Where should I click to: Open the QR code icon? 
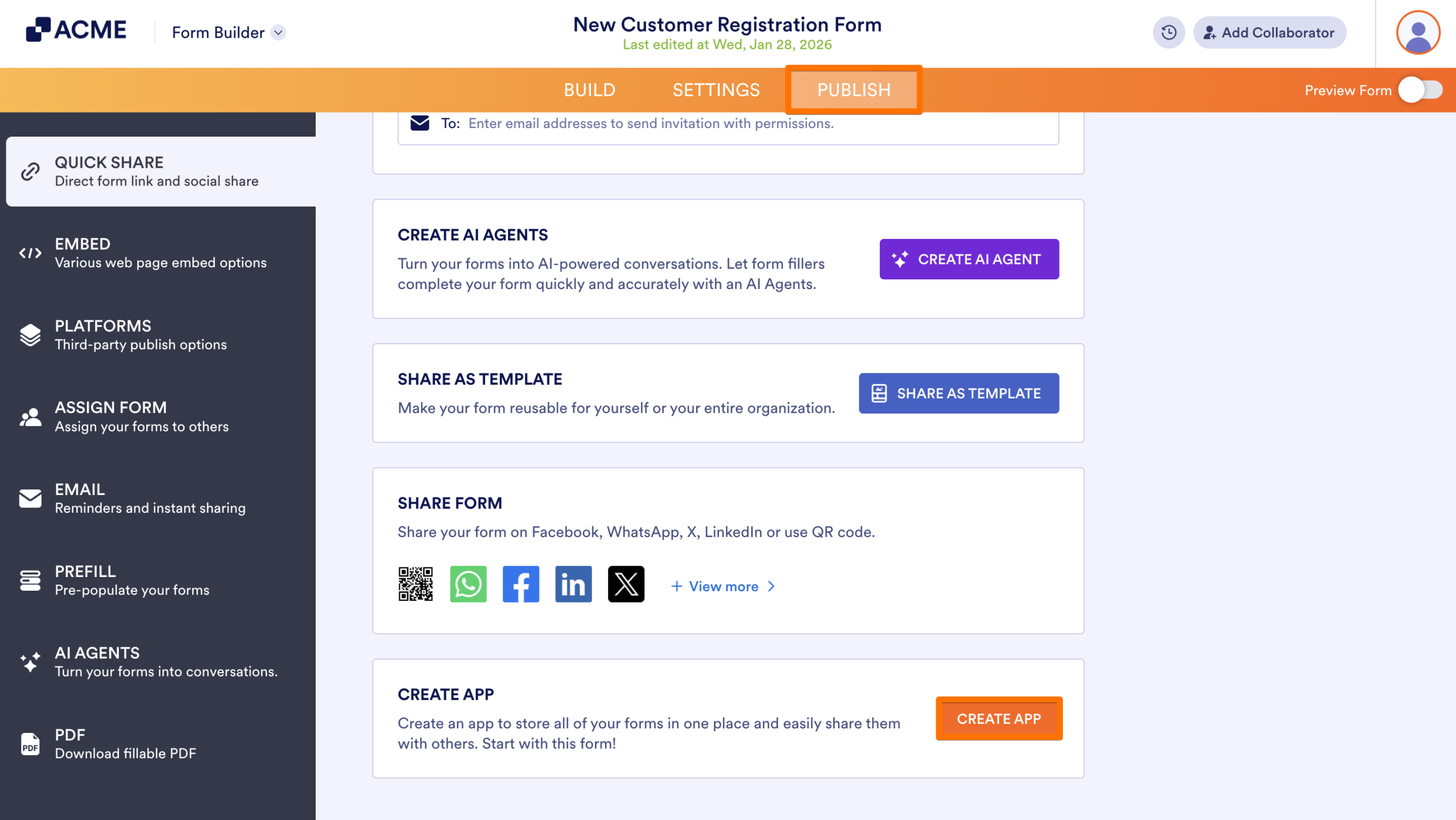pyautogui.click(x=415, y=584)
